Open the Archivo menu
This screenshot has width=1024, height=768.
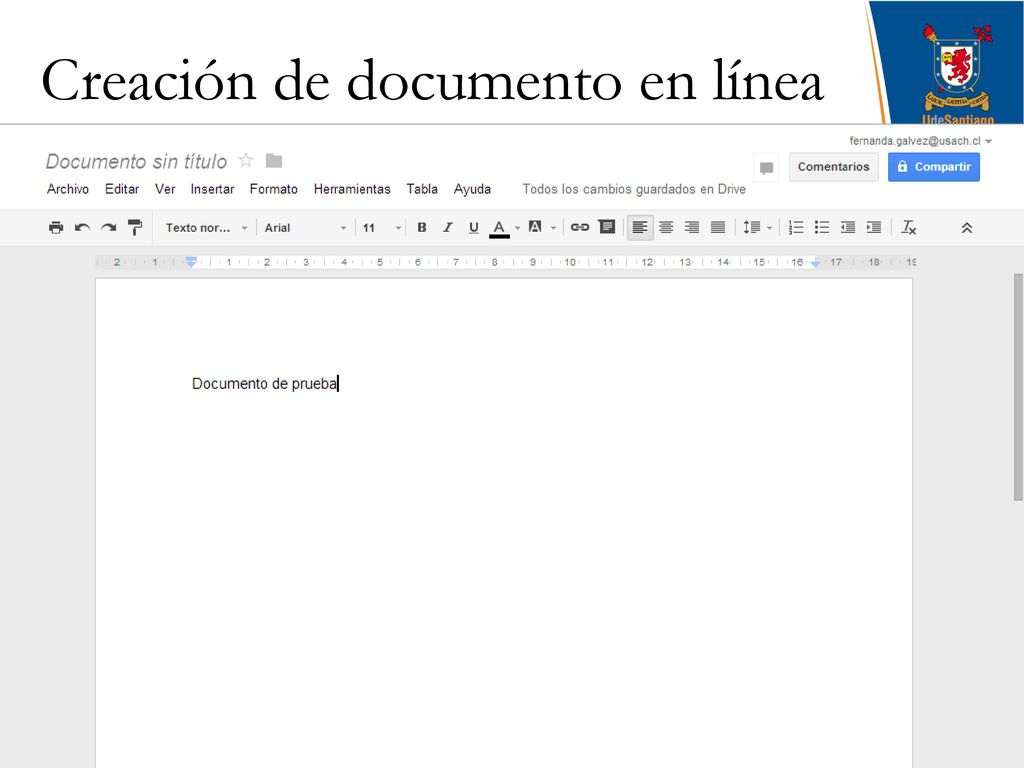(68, 189)
